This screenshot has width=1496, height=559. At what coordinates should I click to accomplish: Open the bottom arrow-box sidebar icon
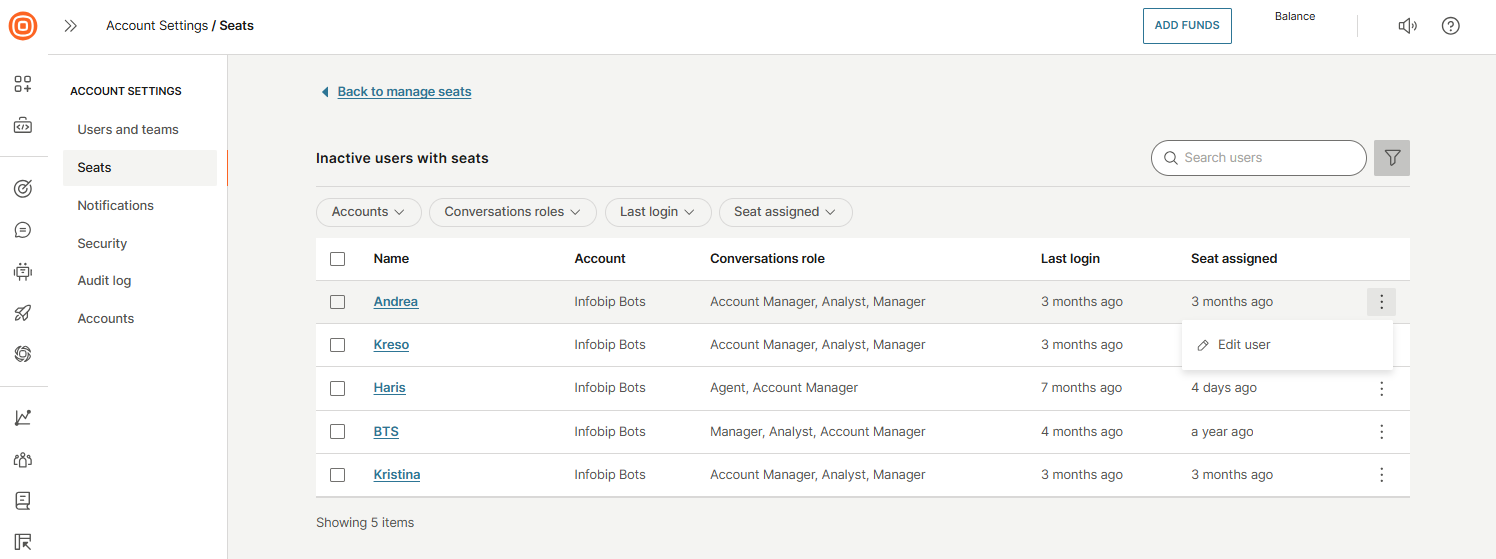pos(23,542)
